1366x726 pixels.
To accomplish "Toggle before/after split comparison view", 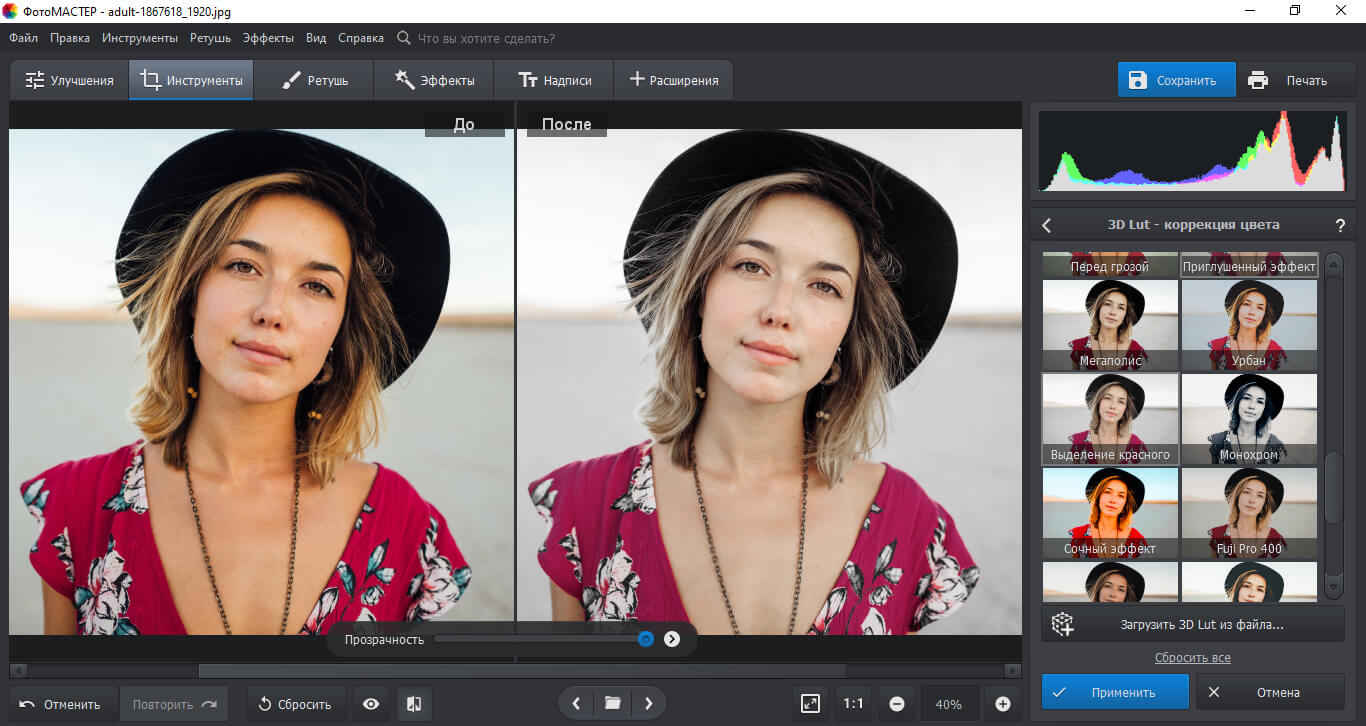I will (x=414, y=704).
